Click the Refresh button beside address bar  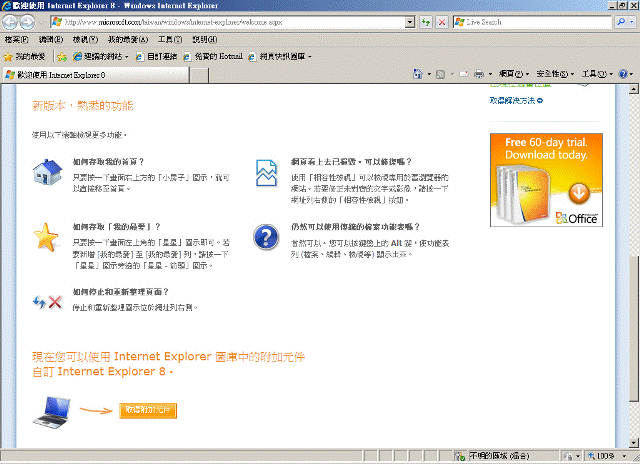click(426, 21)
